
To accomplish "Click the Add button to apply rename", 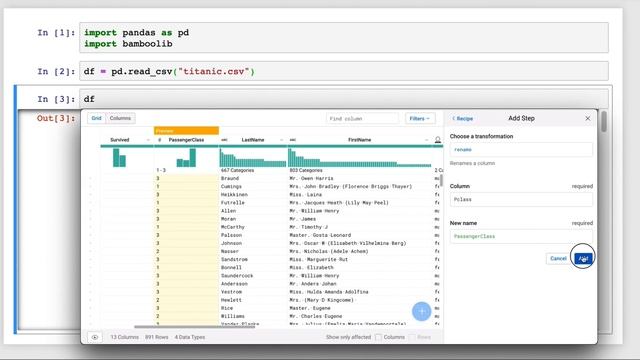I will click(583, 259).
